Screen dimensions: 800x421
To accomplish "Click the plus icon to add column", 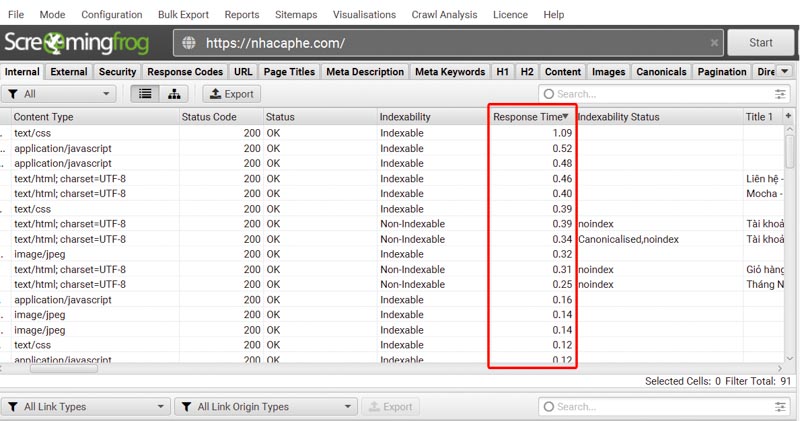I will [x=789, y=117].
